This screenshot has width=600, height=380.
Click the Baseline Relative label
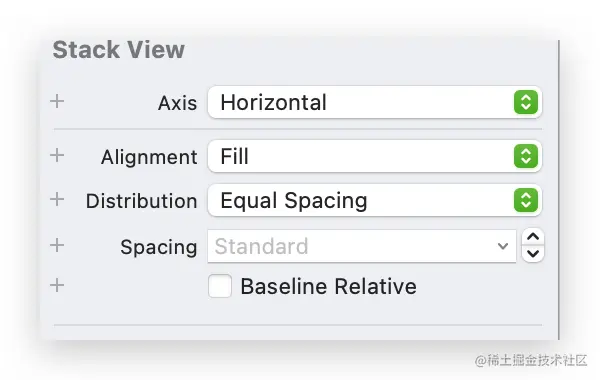click(x=328, y=286)
